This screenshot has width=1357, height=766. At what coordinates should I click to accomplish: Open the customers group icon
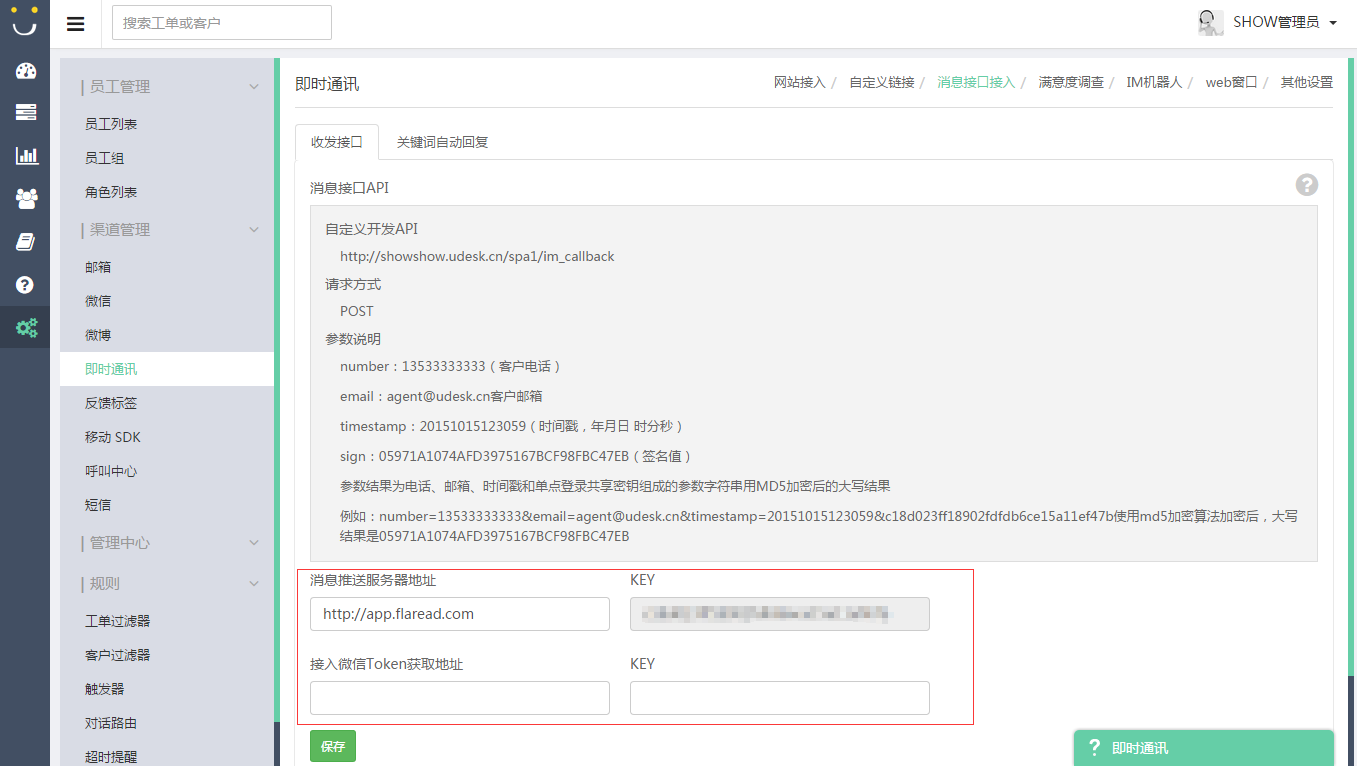pyautogui.click(x=26, y=198)
